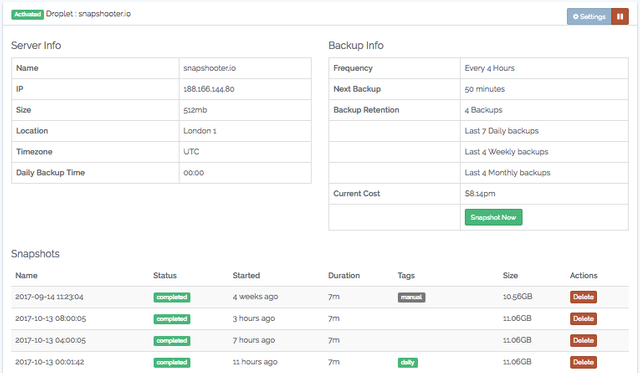
Task: Click the Size column header in Snapshots
Action: tap(510, 275)
